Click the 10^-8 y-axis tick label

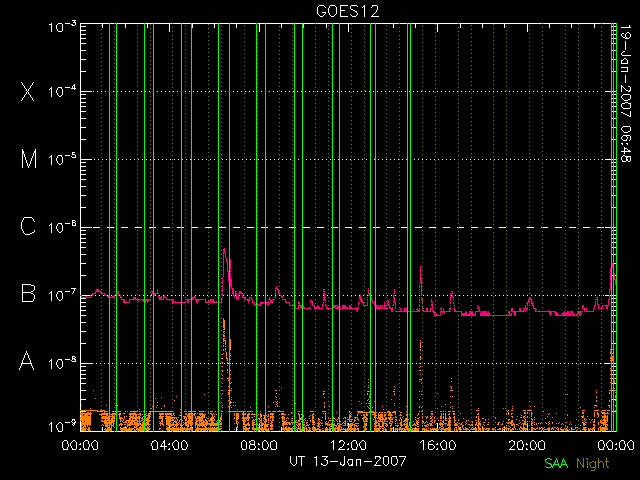point(62,363)
